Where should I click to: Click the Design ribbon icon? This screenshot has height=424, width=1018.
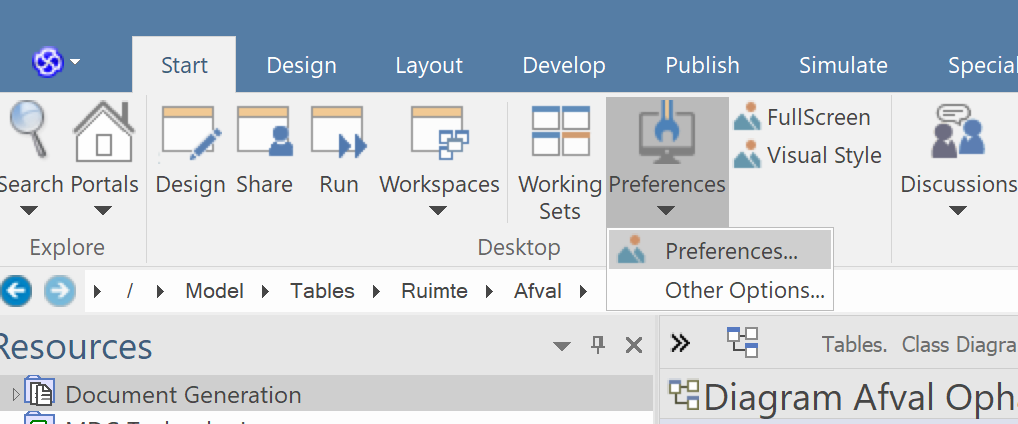[x=190, y=135]
